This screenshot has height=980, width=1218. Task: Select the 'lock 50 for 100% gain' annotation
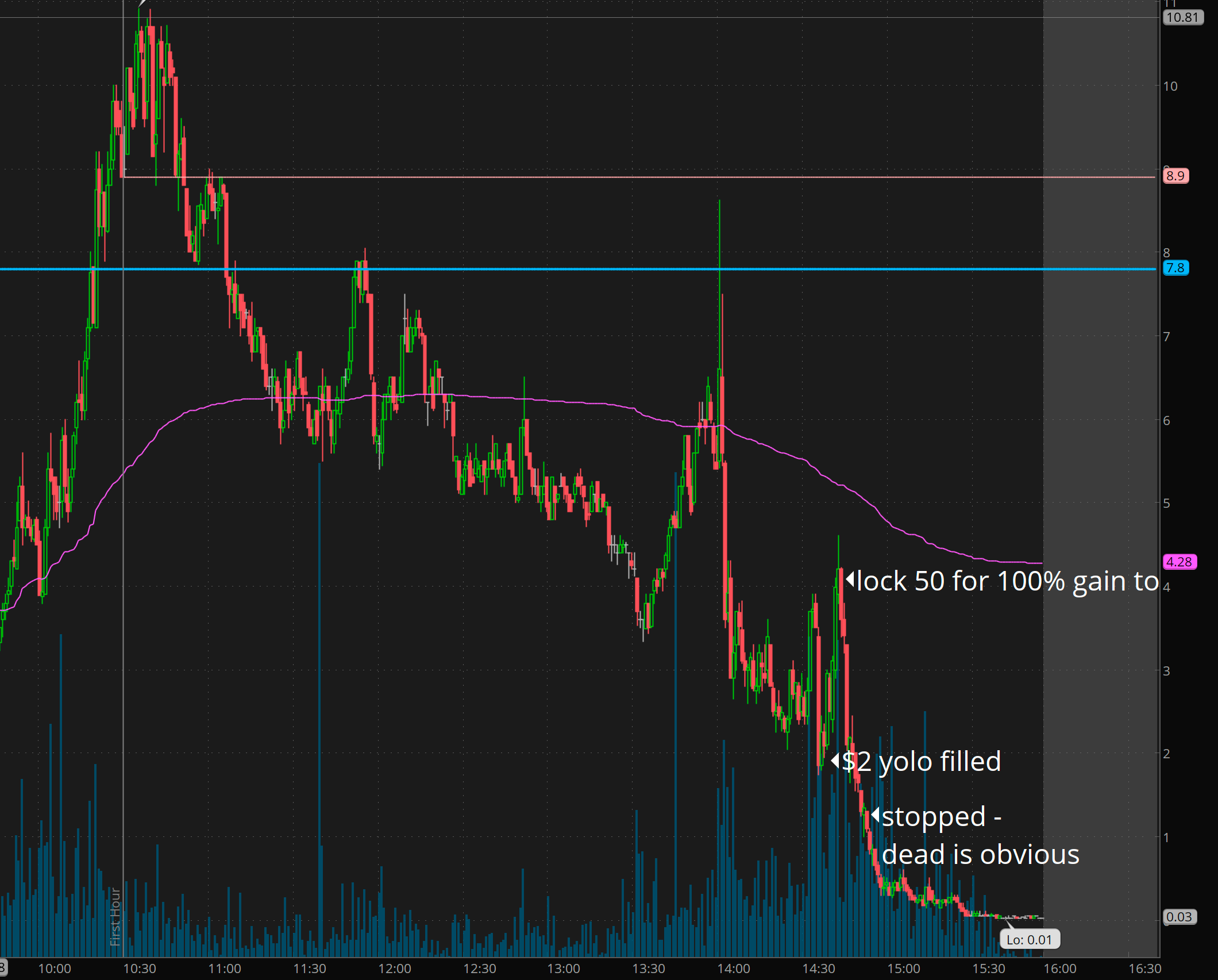click(x=1007, y=581)
